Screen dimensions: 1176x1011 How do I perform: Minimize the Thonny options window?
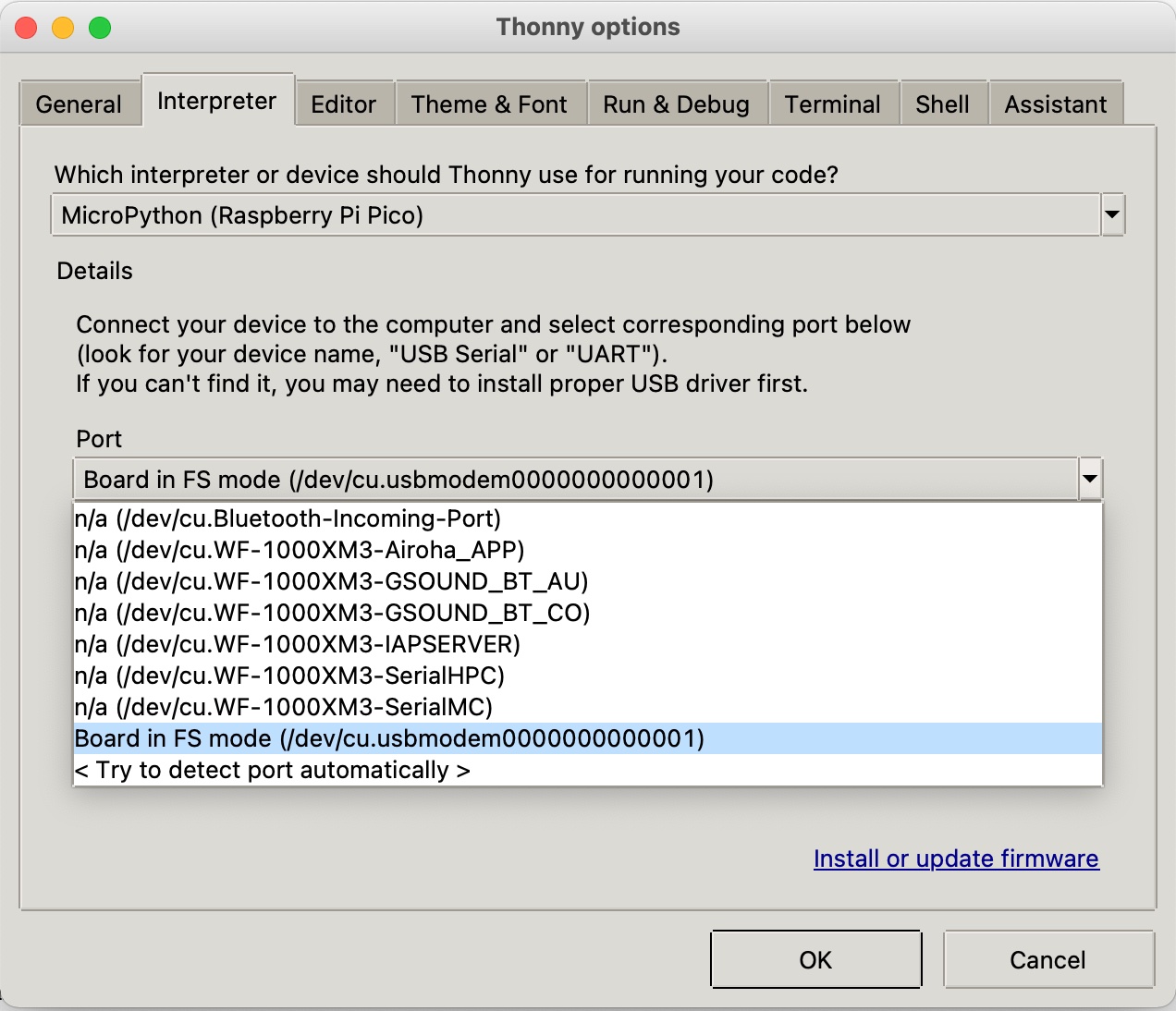63,28
